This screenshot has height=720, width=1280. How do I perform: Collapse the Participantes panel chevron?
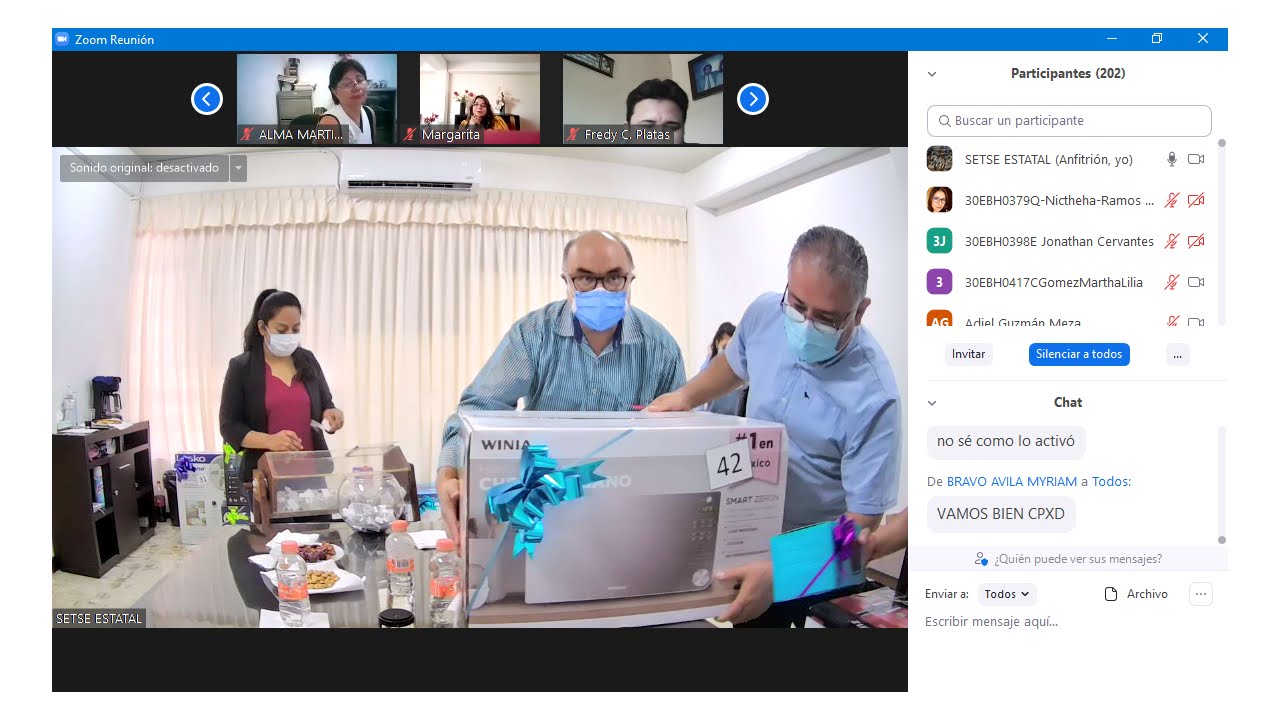(x=932, y=74)
